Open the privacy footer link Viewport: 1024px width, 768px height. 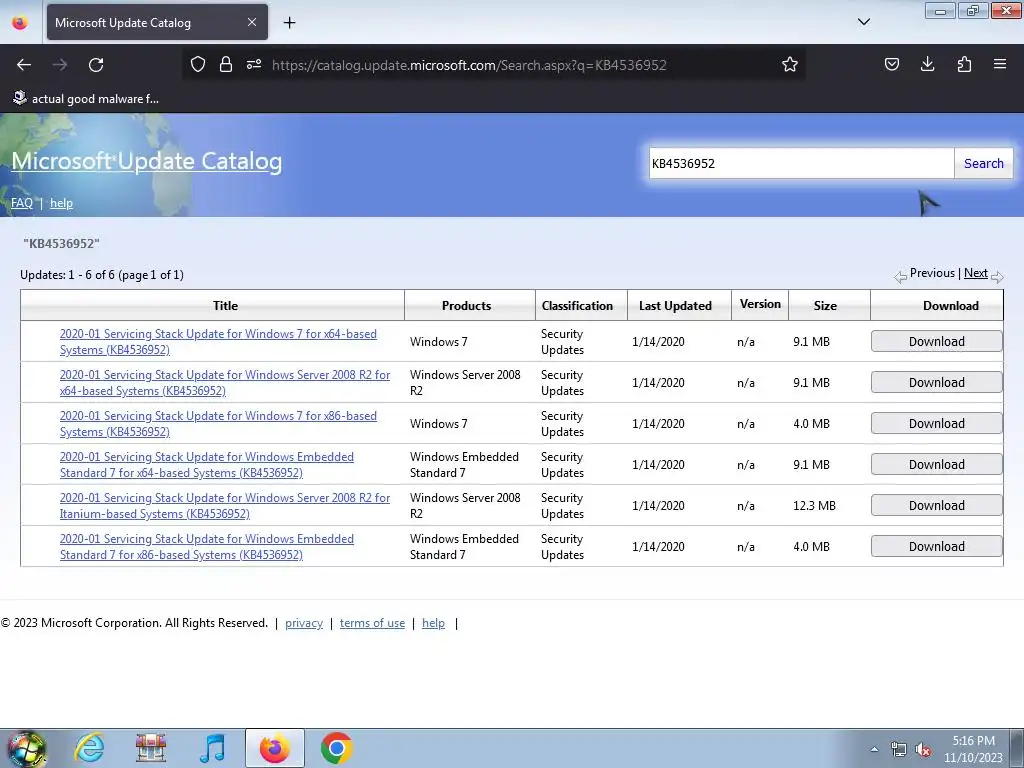point(304,623)
